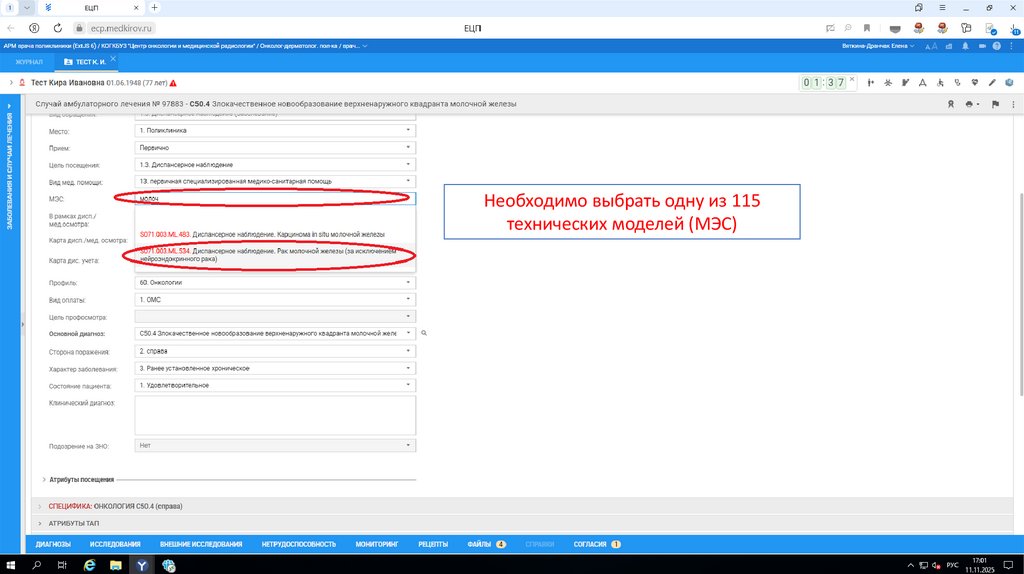Click search icon beside Основной диагноз
This screenshot has width=1024, height=574.
[424, 333]
